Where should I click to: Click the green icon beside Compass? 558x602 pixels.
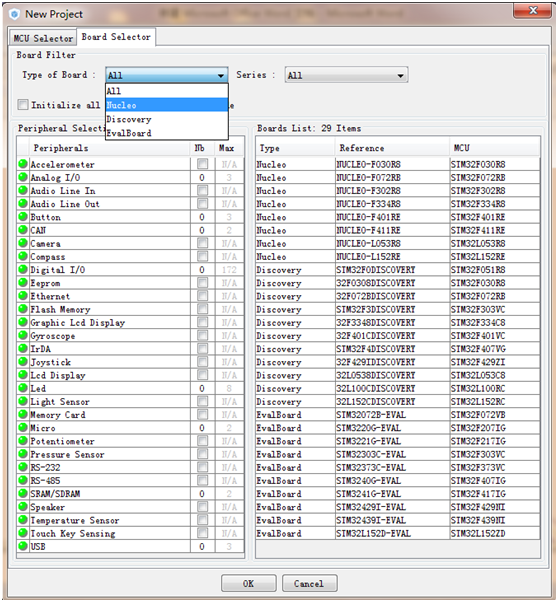(x=23, y=256)
